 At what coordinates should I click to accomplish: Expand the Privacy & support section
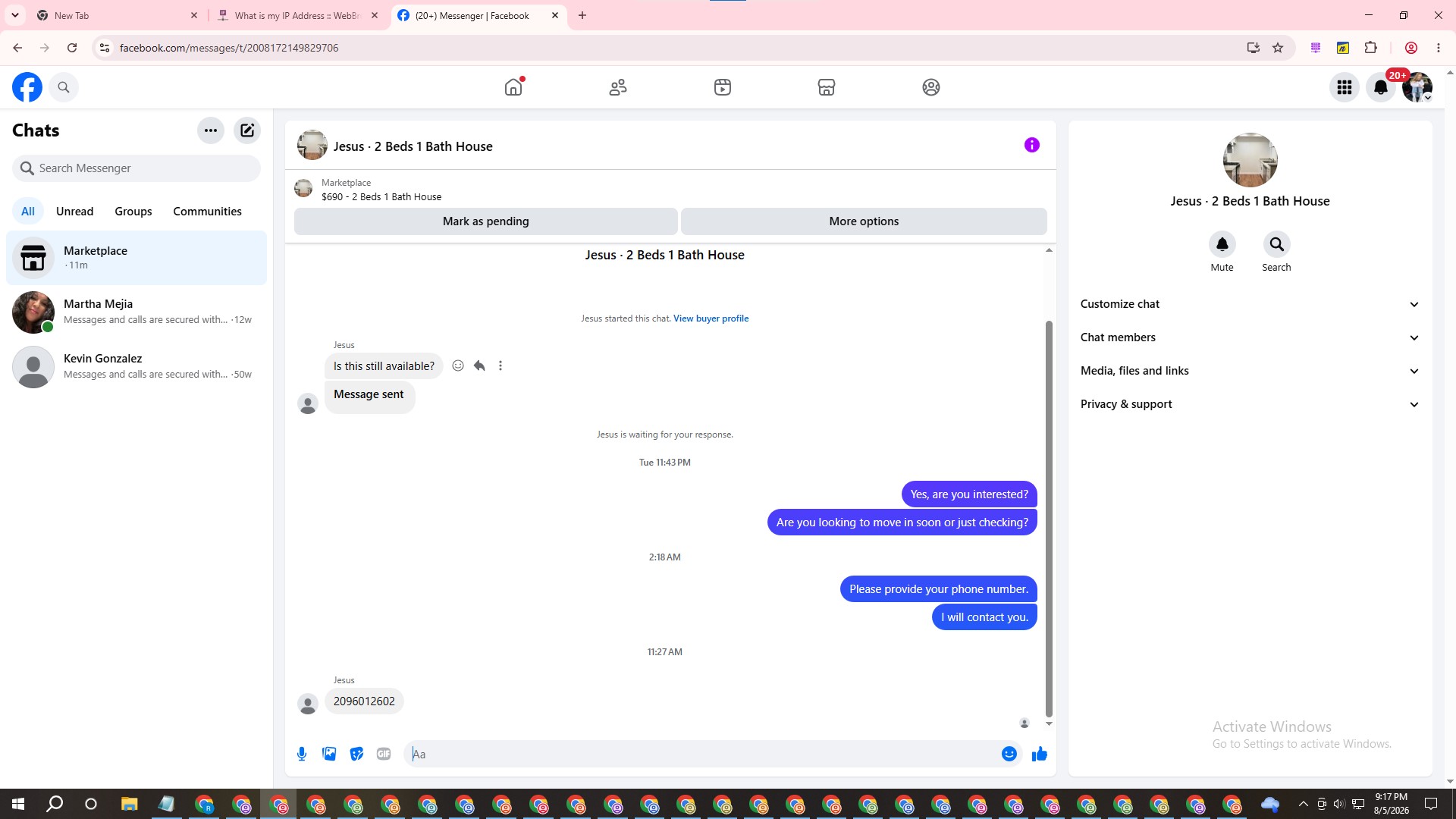pyautogui.click(x=1250, y=404)
